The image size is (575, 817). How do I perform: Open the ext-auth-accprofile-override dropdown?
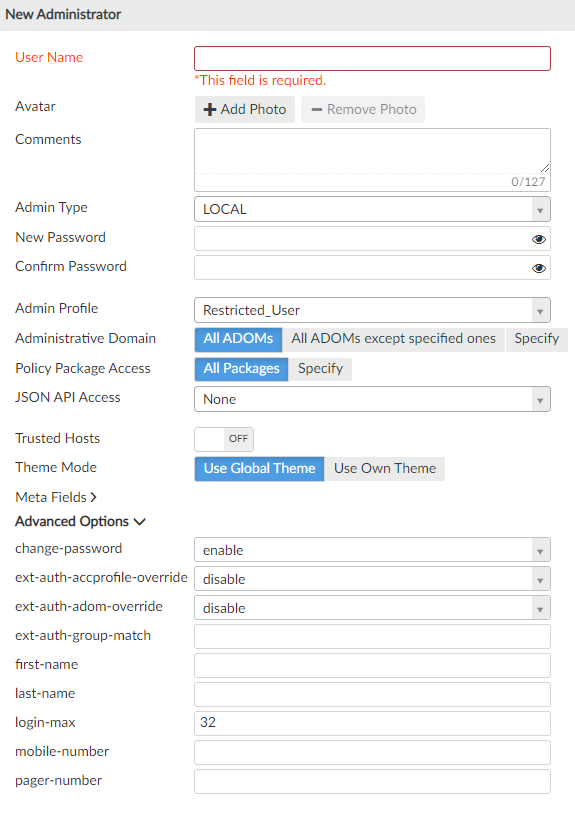click(x=372, y=579)
